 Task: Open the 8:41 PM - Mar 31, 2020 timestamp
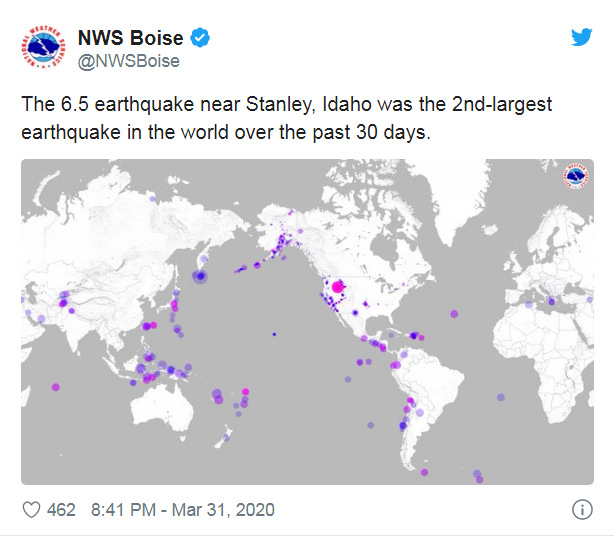tap(183, 510)
